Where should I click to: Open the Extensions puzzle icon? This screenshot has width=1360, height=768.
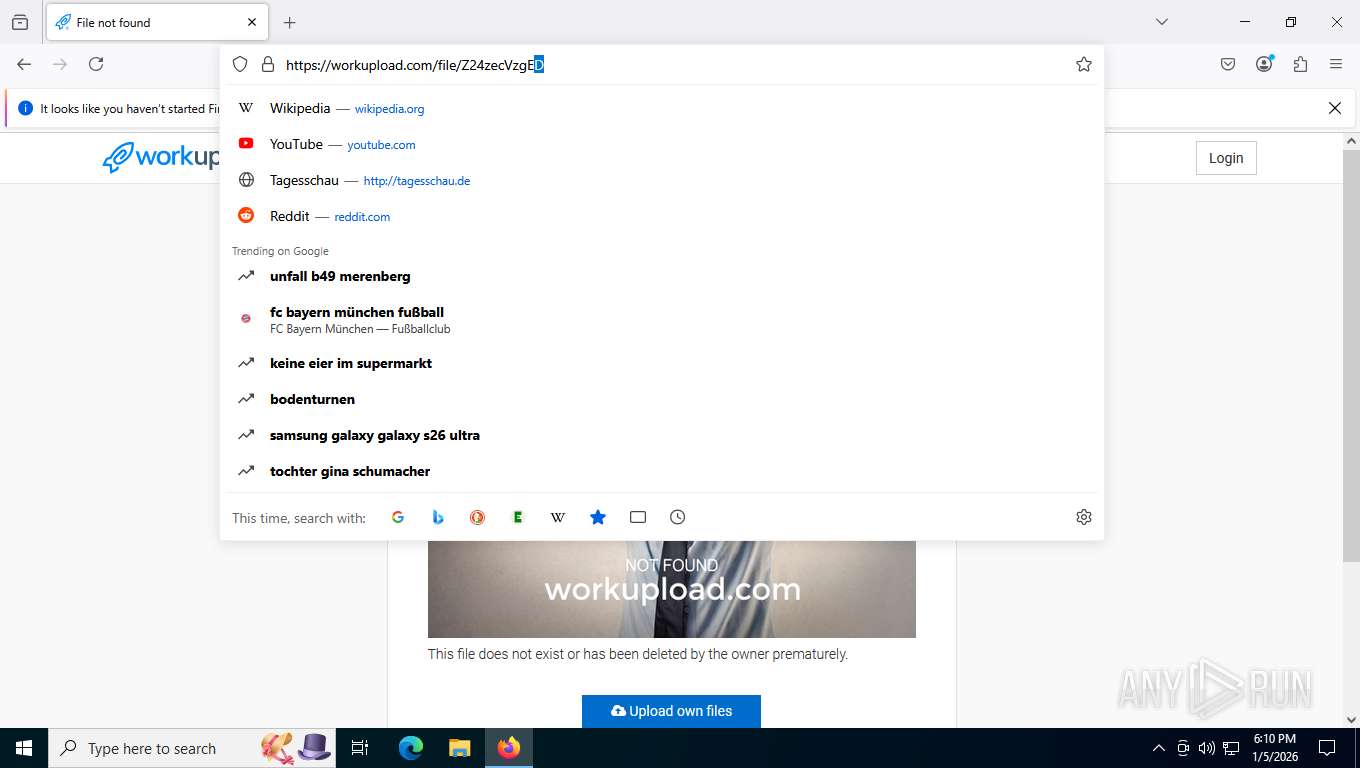tap(1300, 64)
